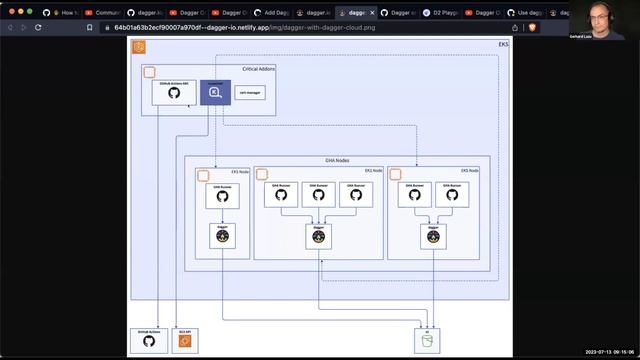The image size is (640, 360).
Task: Click the recording timestamp text
Action: [609, 352]
